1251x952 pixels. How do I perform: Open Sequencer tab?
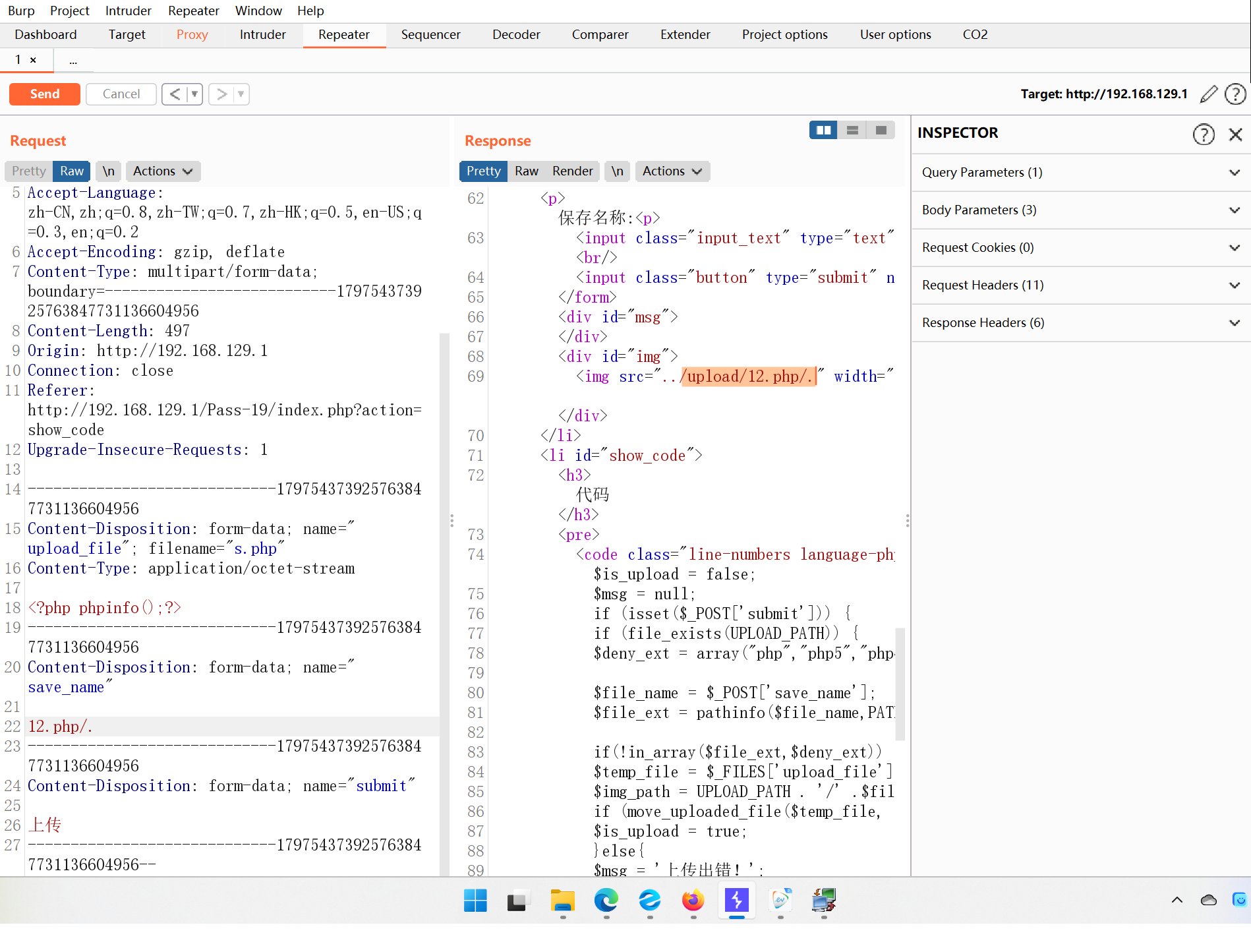pos(430,35)
